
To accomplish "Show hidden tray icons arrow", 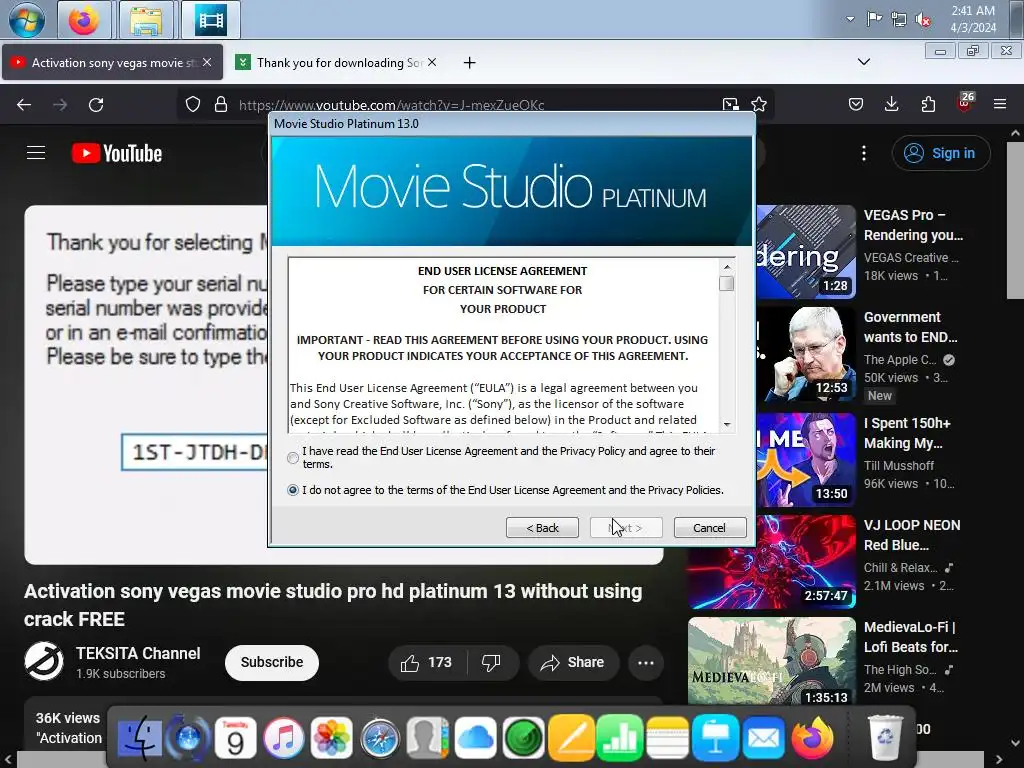I will pyautogui.click(x=850, y=19).
